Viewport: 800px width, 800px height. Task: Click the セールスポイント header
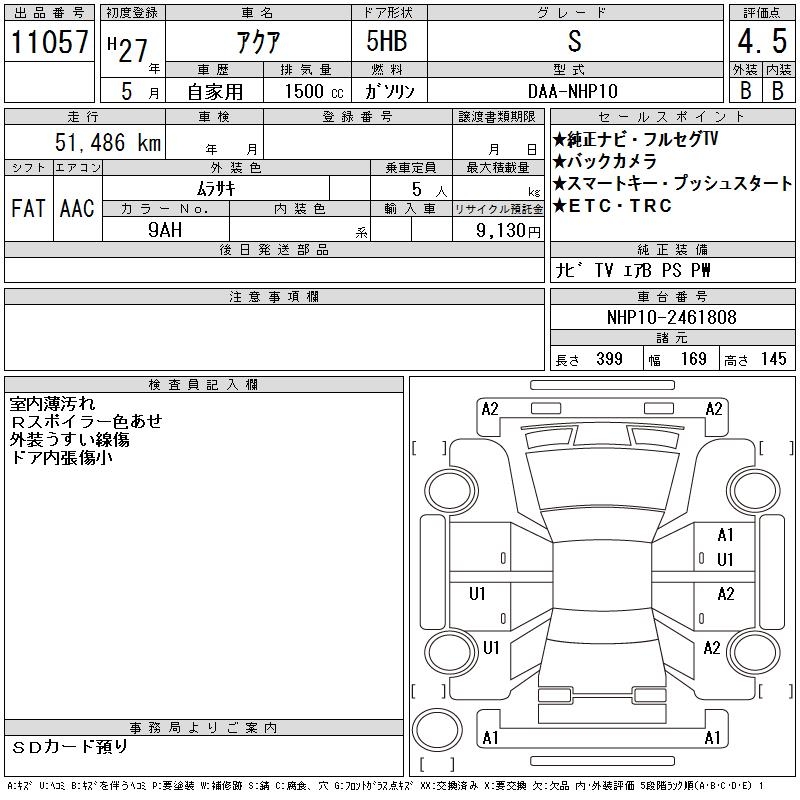(x=671, y=116)
